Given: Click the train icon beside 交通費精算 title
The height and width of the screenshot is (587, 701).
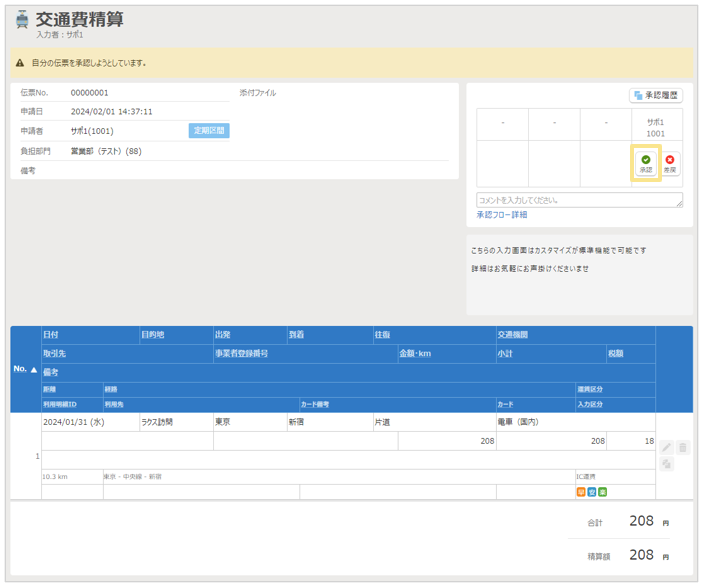Looking at the screenshot, I should point(22,21).
